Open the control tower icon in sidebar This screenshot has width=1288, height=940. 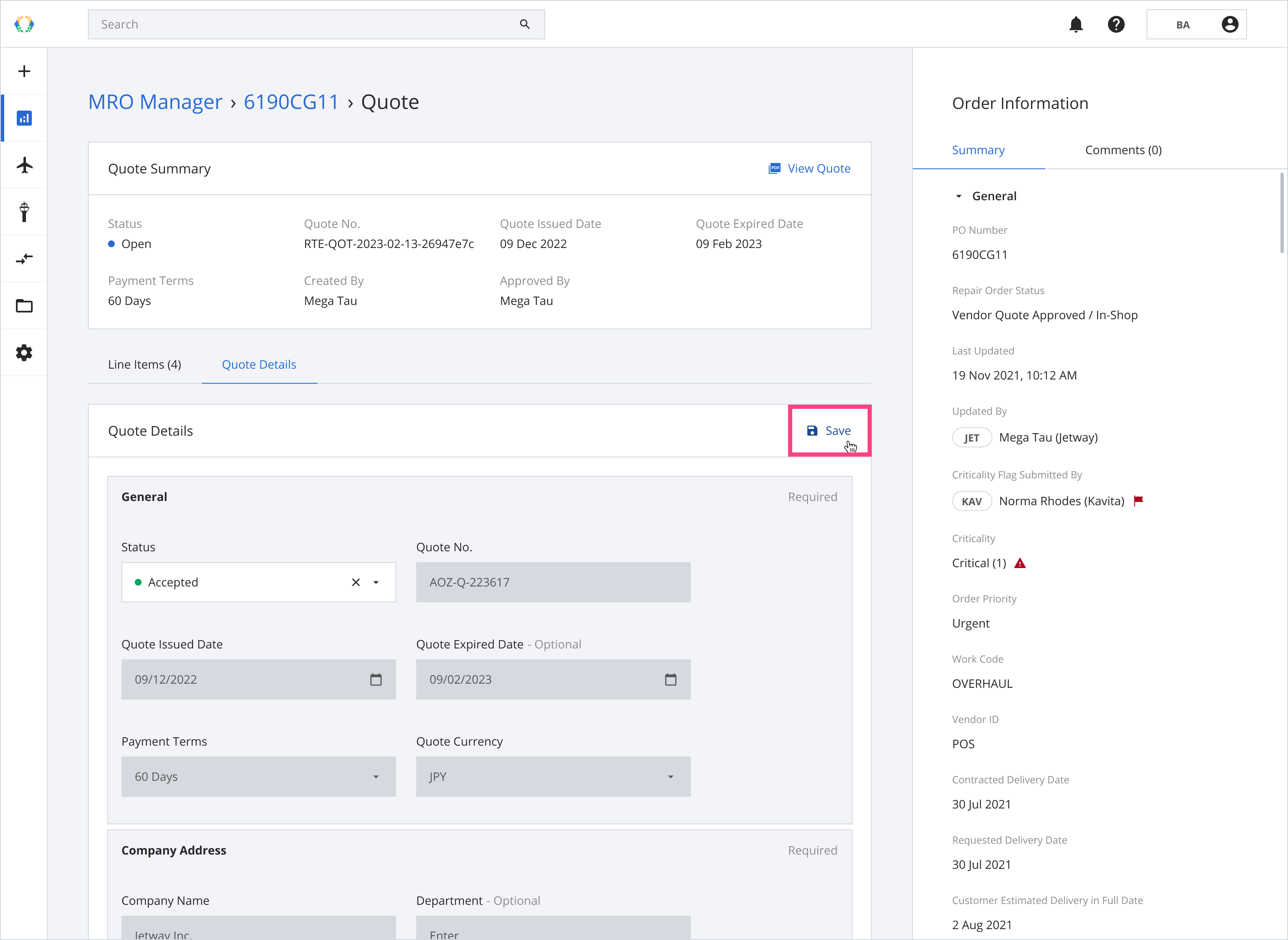(x=24, y=212)
